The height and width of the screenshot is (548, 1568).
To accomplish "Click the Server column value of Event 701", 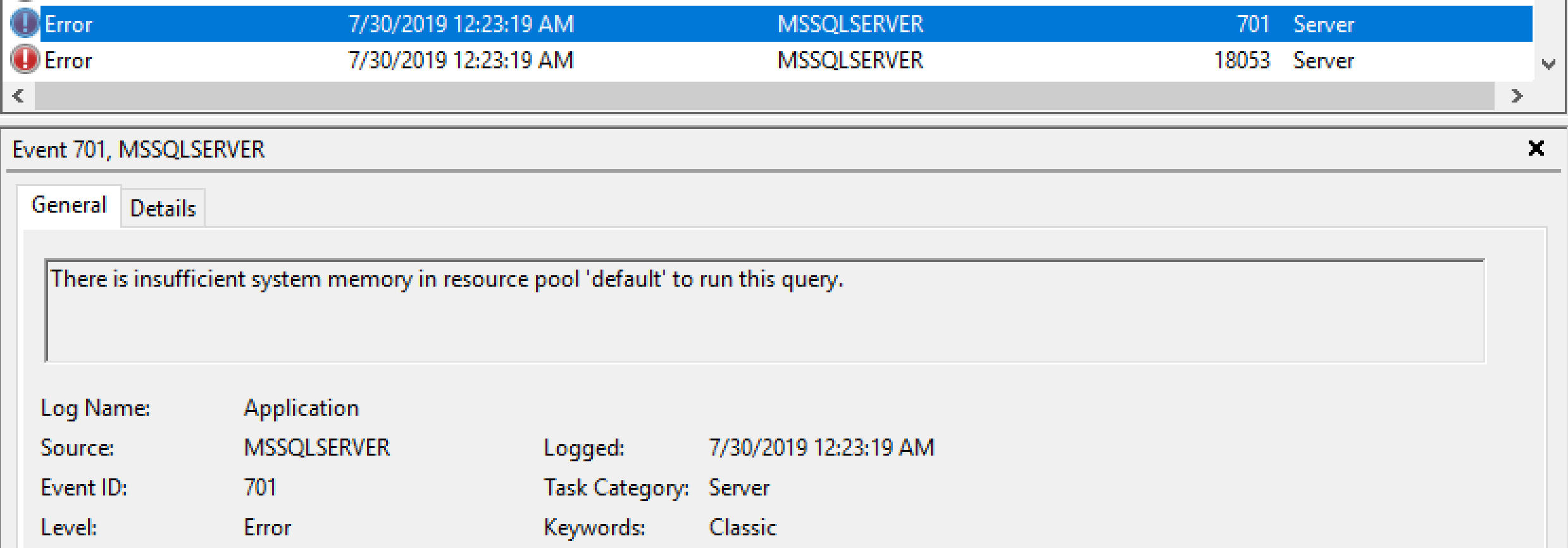I will 1324,24.
